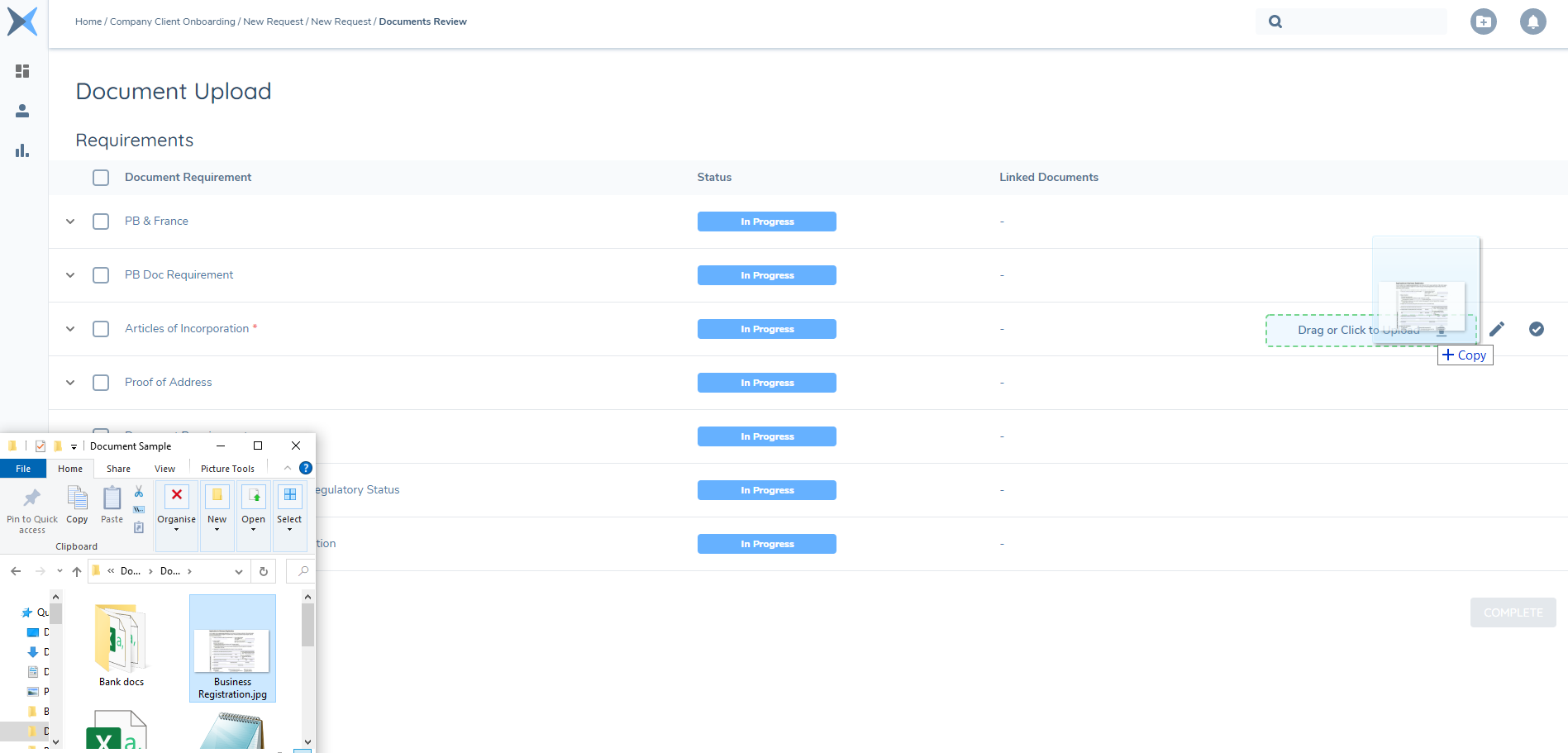Click the dashboard icon in left sidebar

click(x=22, y=71)
